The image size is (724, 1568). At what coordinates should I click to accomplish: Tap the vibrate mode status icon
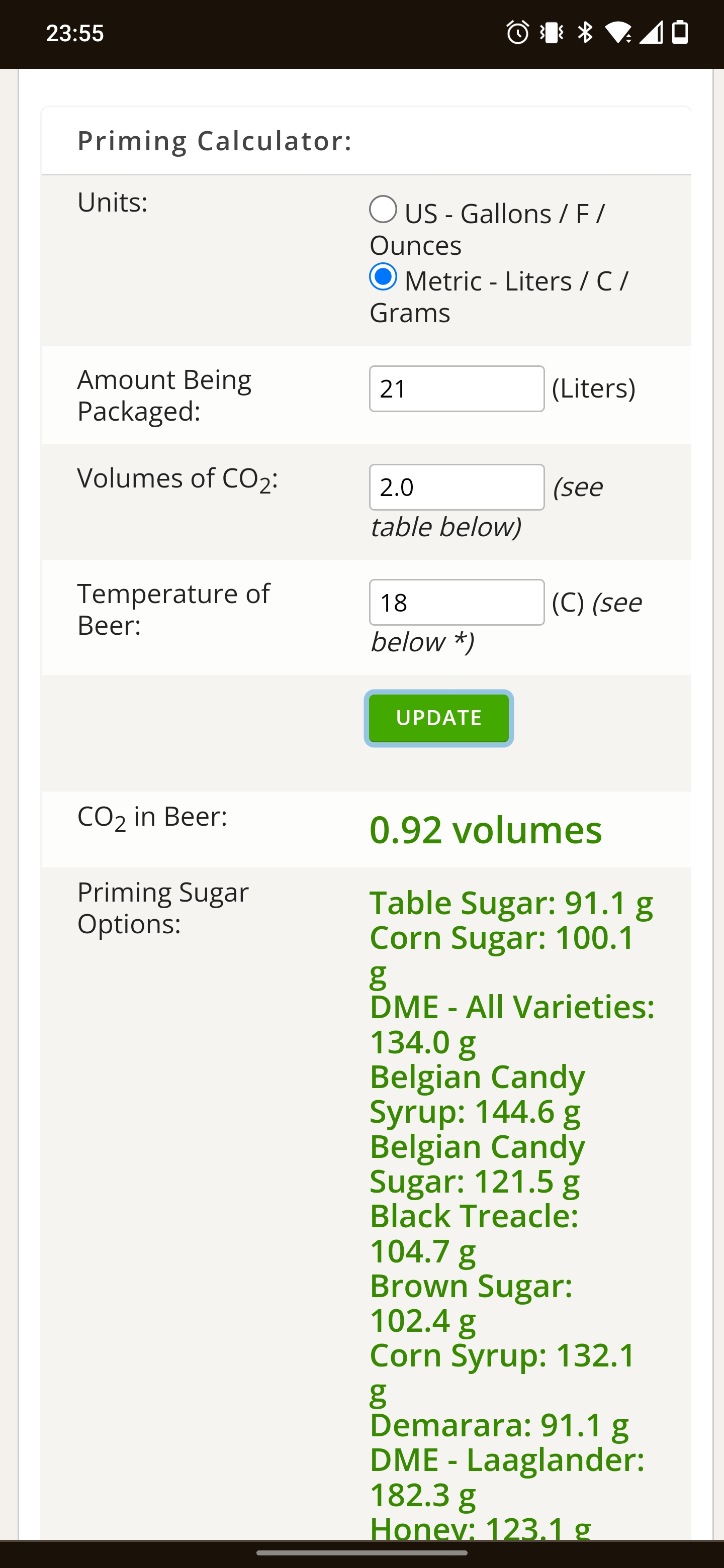click(552, 33)
